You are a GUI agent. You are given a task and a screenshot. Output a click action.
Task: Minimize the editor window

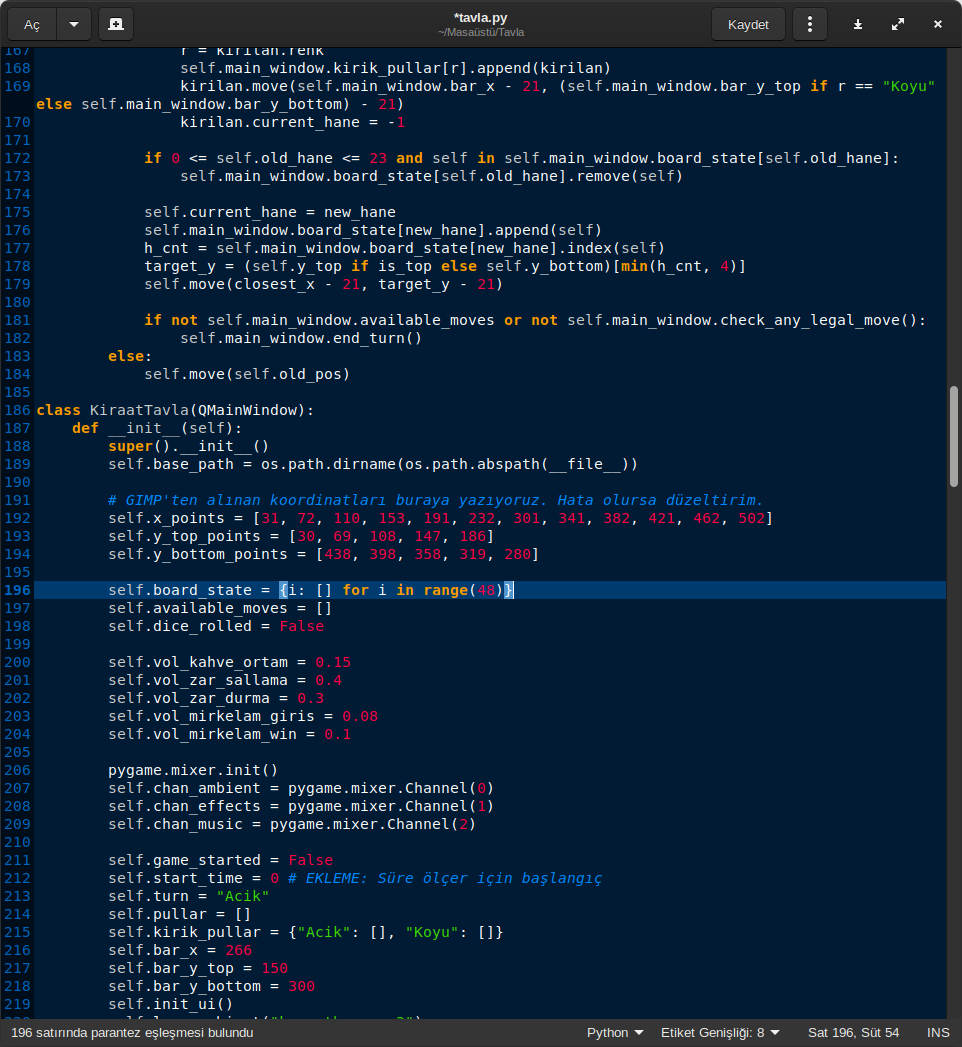pos(858,24)
